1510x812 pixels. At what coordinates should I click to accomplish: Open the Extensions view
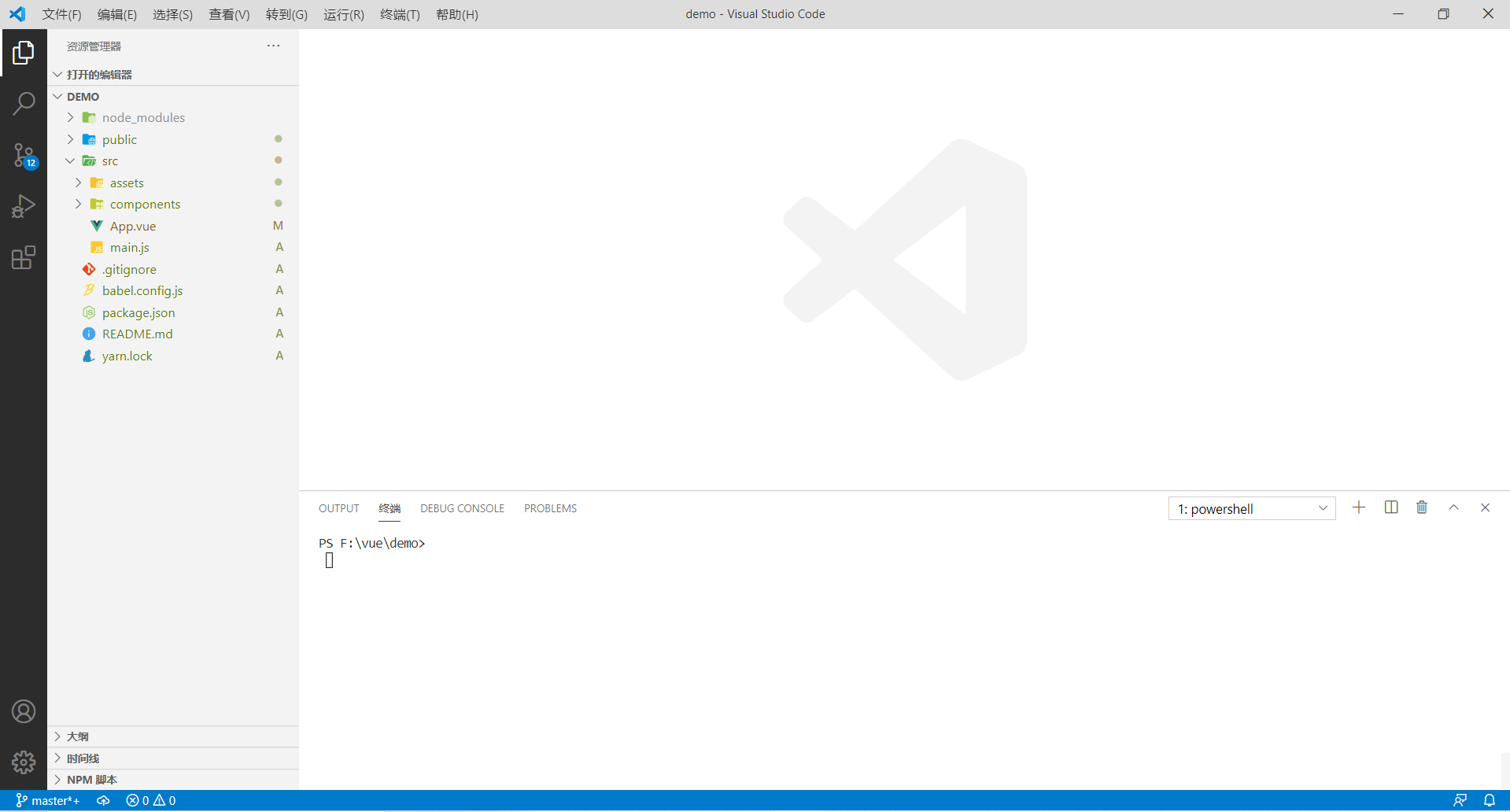(x=24, y=257)
